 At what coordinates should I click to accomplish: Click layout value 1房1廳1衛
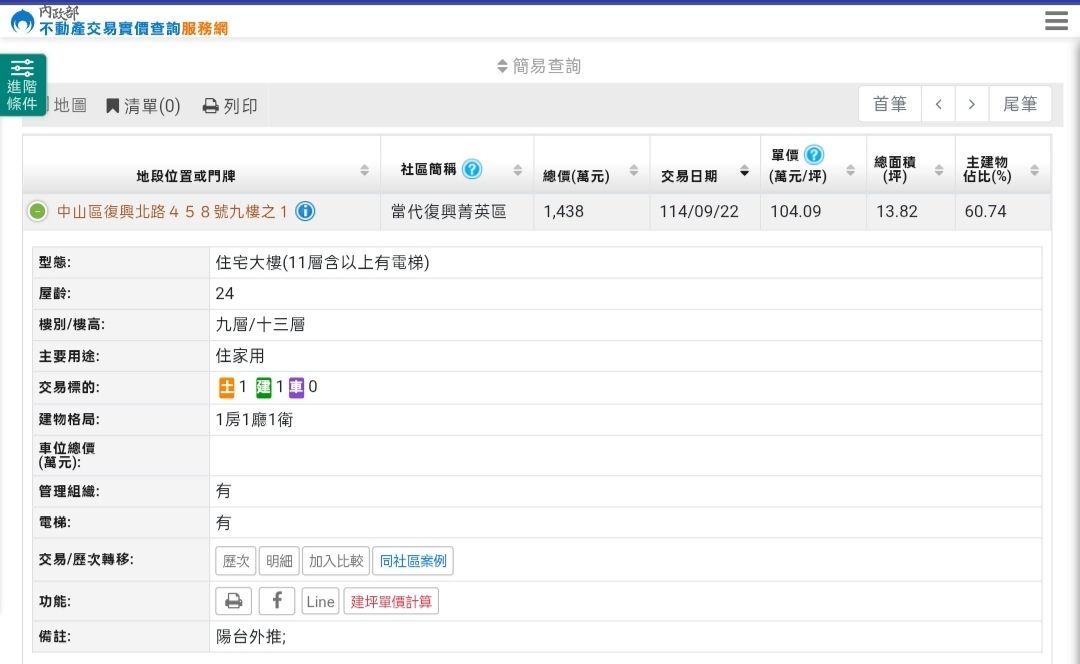(254, 419)
